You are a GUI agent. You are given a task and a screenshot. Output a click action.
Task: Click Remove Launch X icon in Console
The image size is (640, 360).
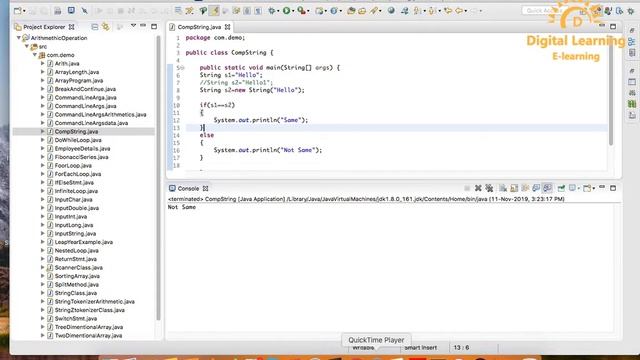tap(478, 188)
